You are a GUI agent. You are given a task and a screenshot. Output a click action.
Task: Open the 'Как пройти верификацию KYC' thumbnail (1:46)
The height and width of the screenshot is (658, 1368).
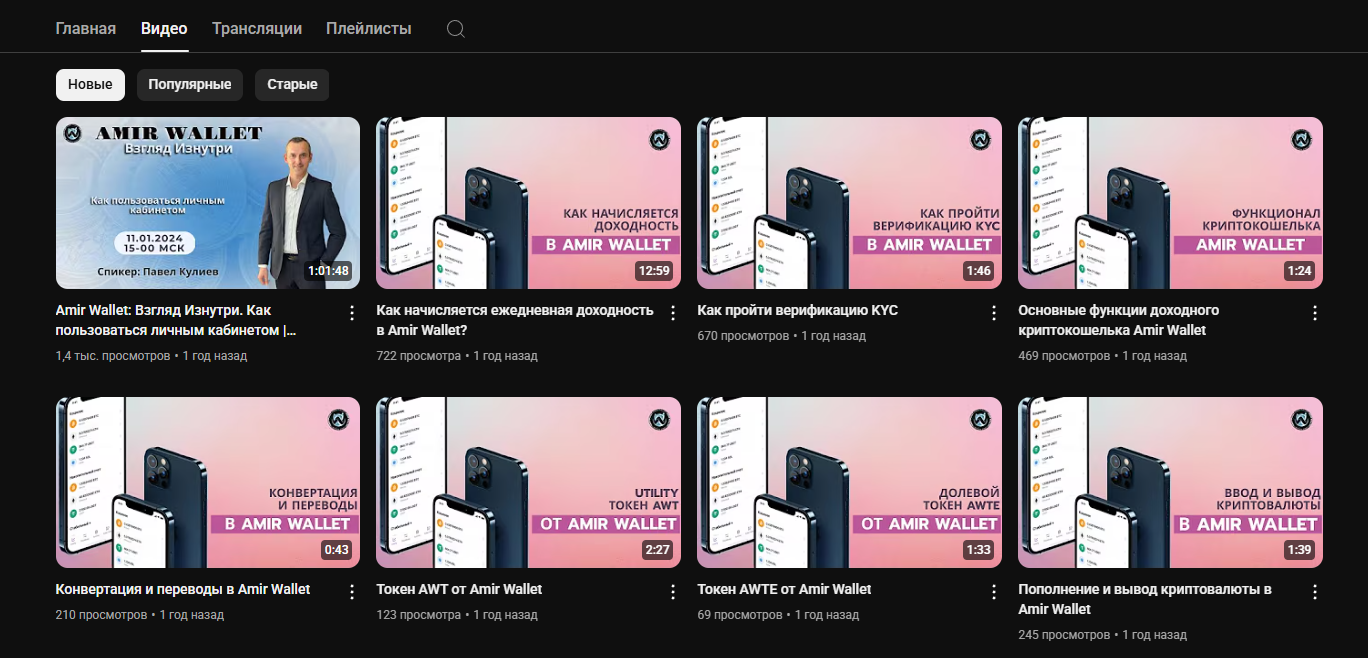tap(849, 203)
